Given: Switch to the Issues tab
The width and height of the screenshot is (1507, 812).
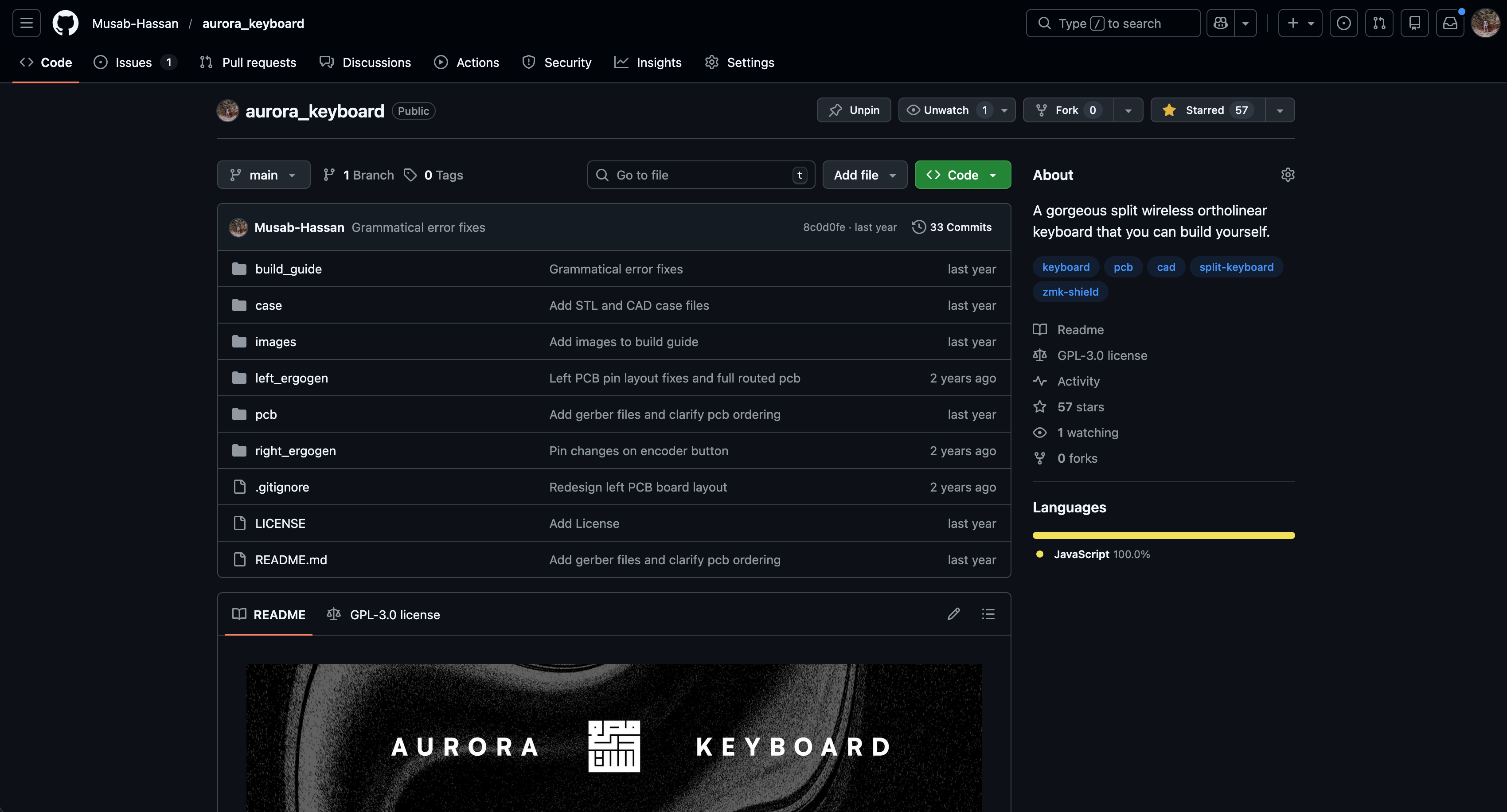Looking at the screenshot, I should pyautogui.click(x=133, y=62).
